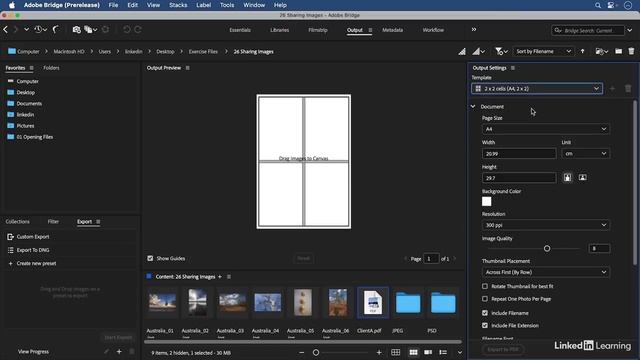
Task: Adjust thumbnail size slider
Action: (x=316, y=352)
